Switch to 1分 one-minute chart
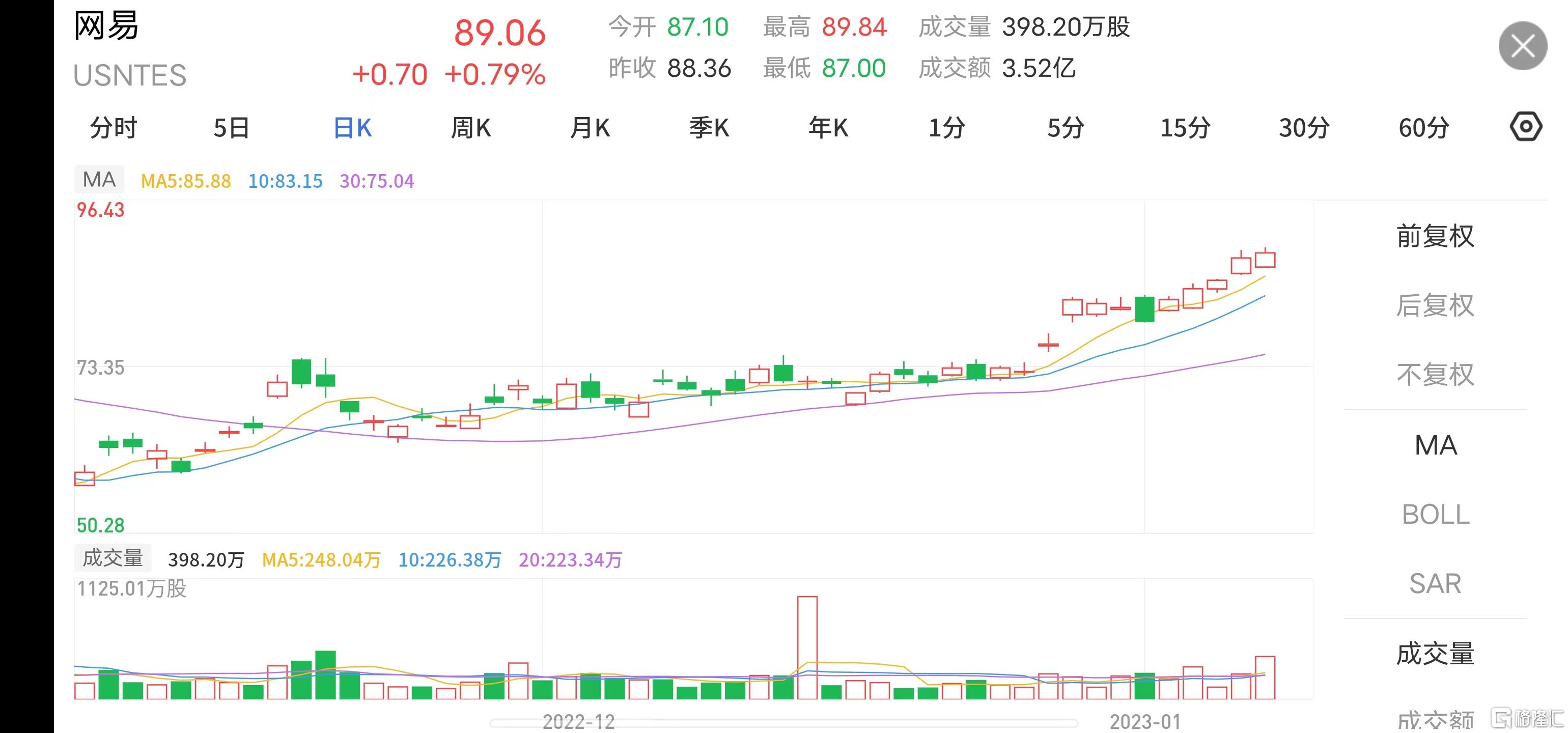1568x733 pixels. (x=946, y=128)
